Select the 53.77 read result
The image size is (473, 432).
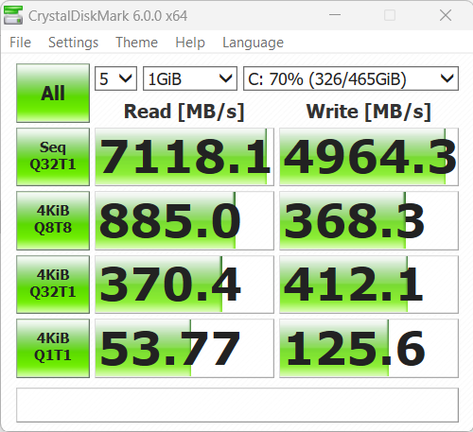184,348
